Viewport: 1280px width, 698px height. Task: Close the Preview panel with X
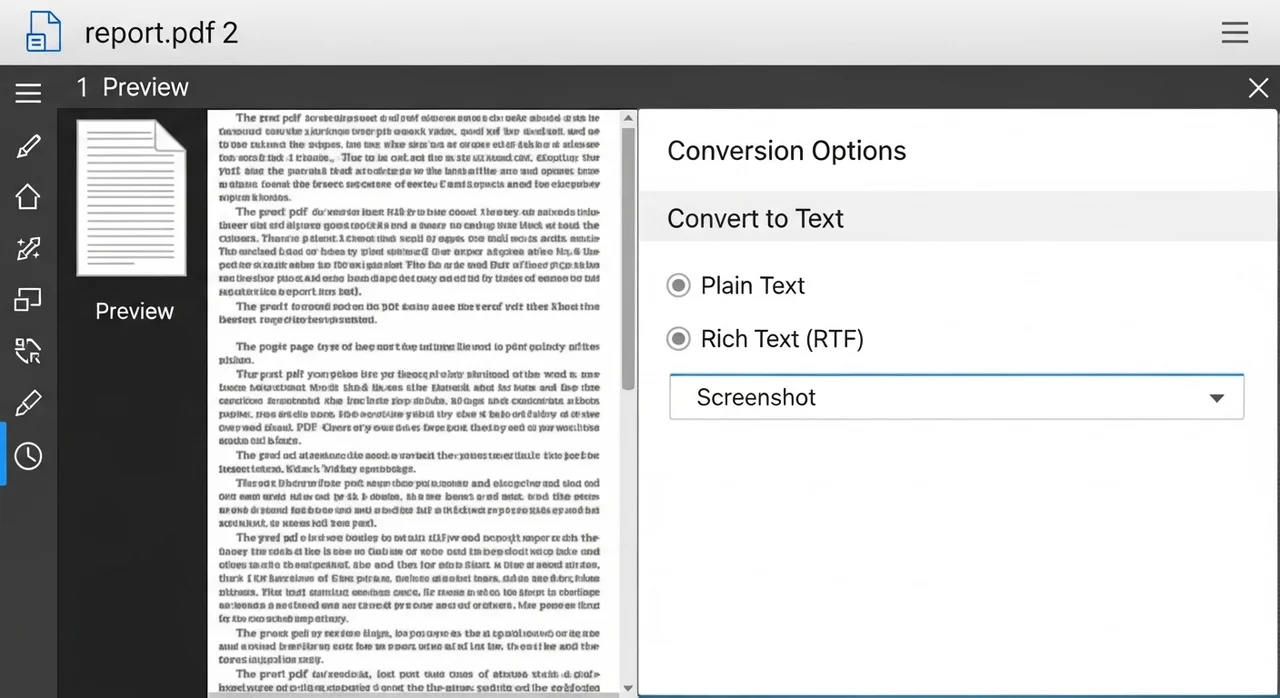[x=1258, y=88]
